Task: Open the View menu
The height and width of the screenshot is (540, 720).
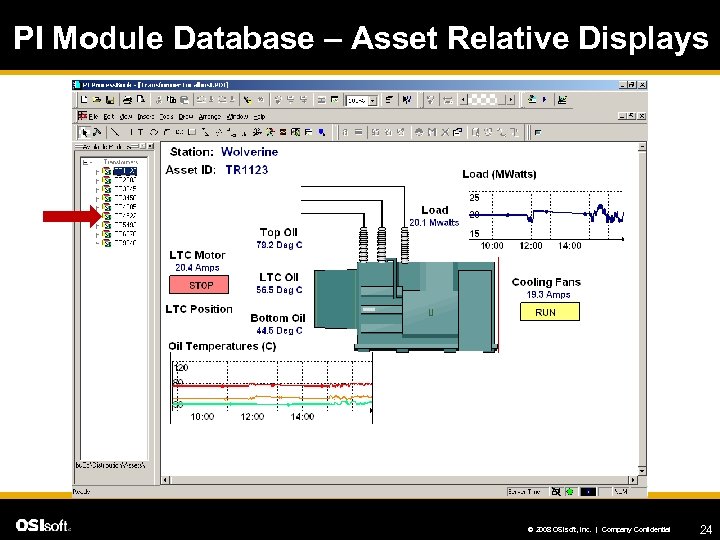Action: [x=126, y=117]
